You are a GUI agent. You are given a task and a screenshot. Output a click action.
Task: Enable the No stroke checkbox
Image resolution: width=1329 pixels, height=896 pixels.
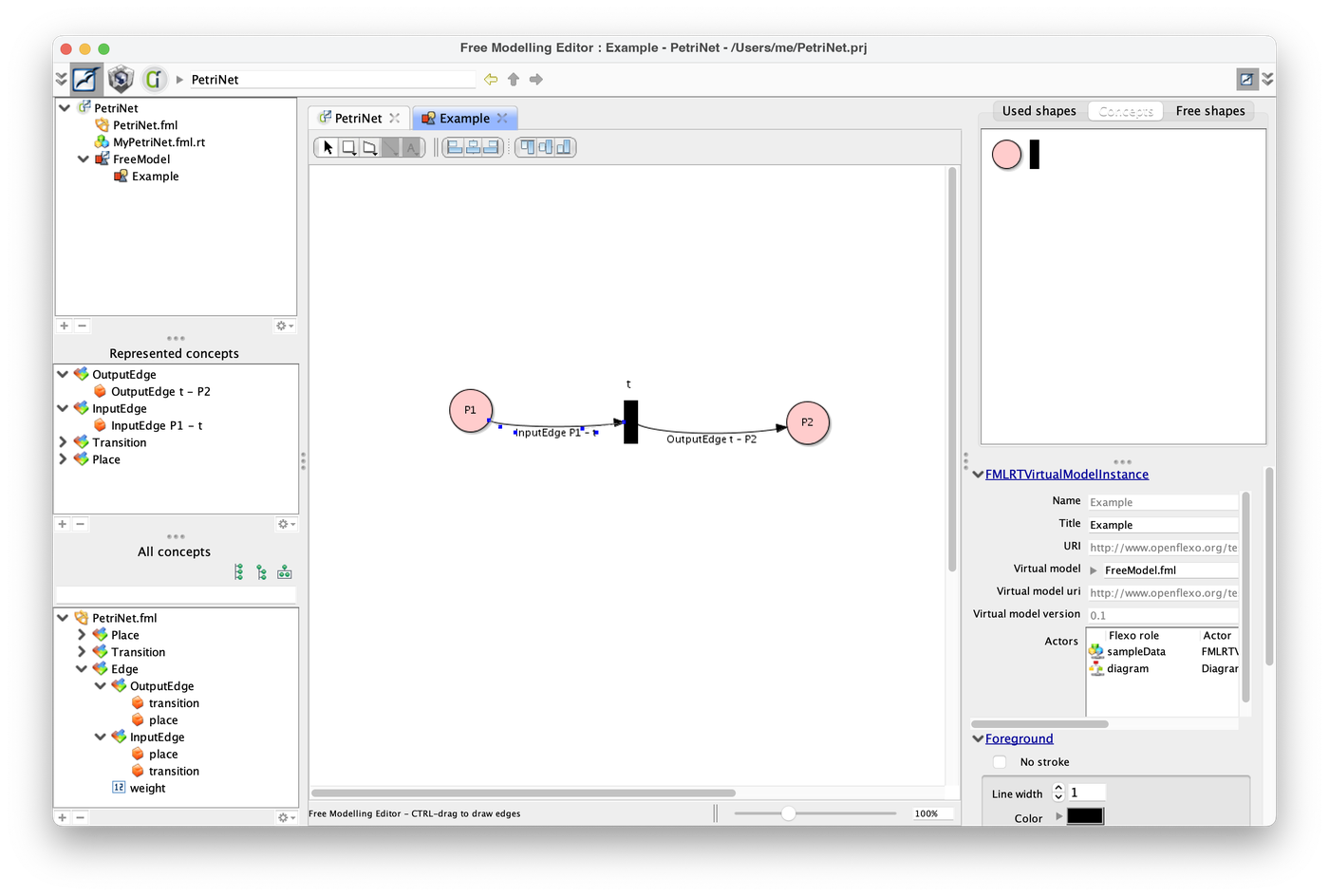1000,762
